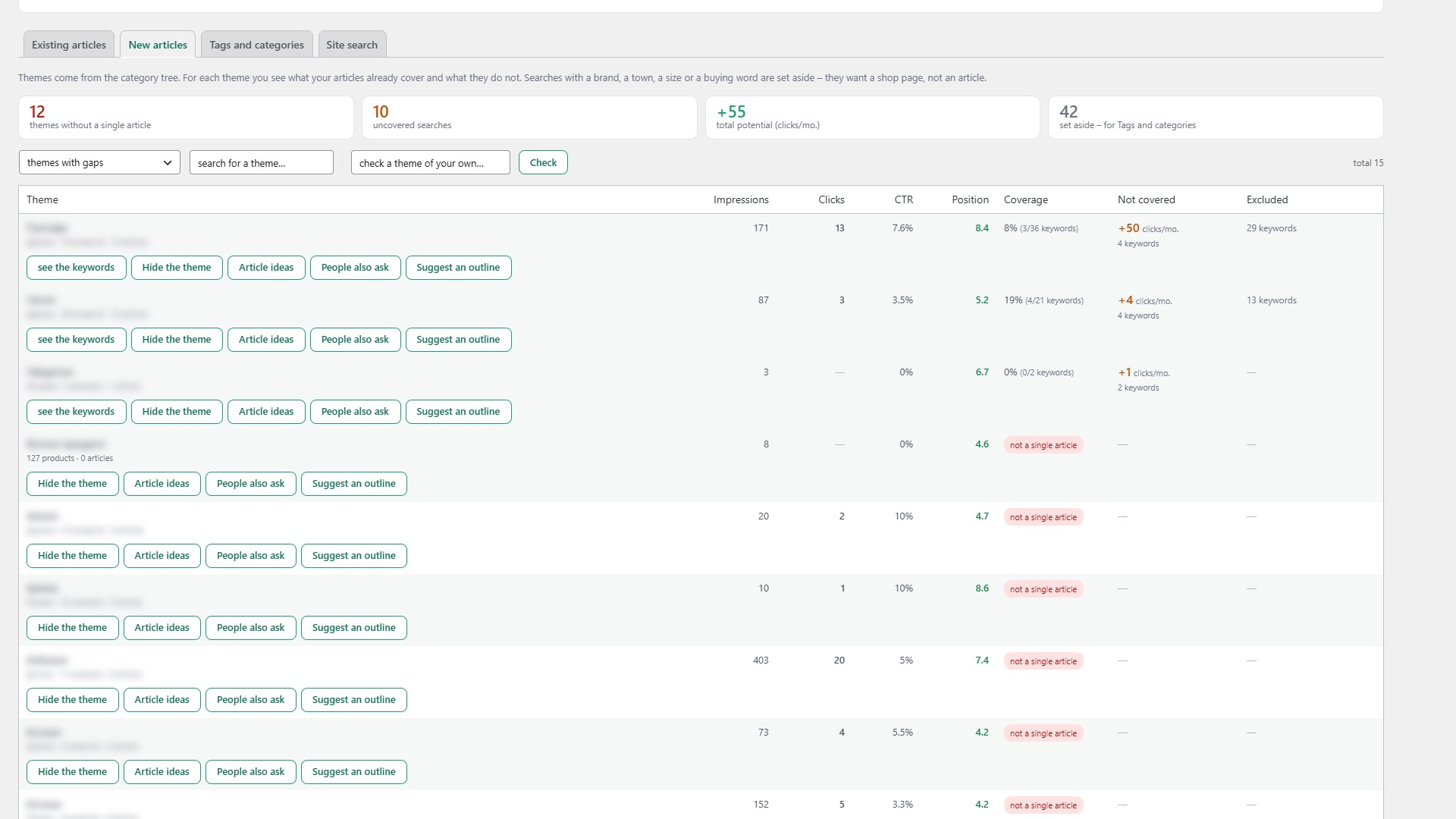
Task: See the keywords for the 87-impressions theme
Action: pos(77,340)
